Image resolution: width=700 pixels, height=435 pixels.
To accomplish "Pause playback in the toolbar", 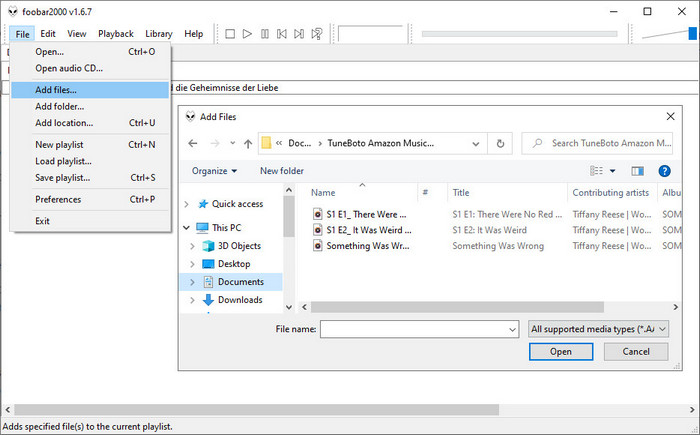I will click(x=265, y=34).
